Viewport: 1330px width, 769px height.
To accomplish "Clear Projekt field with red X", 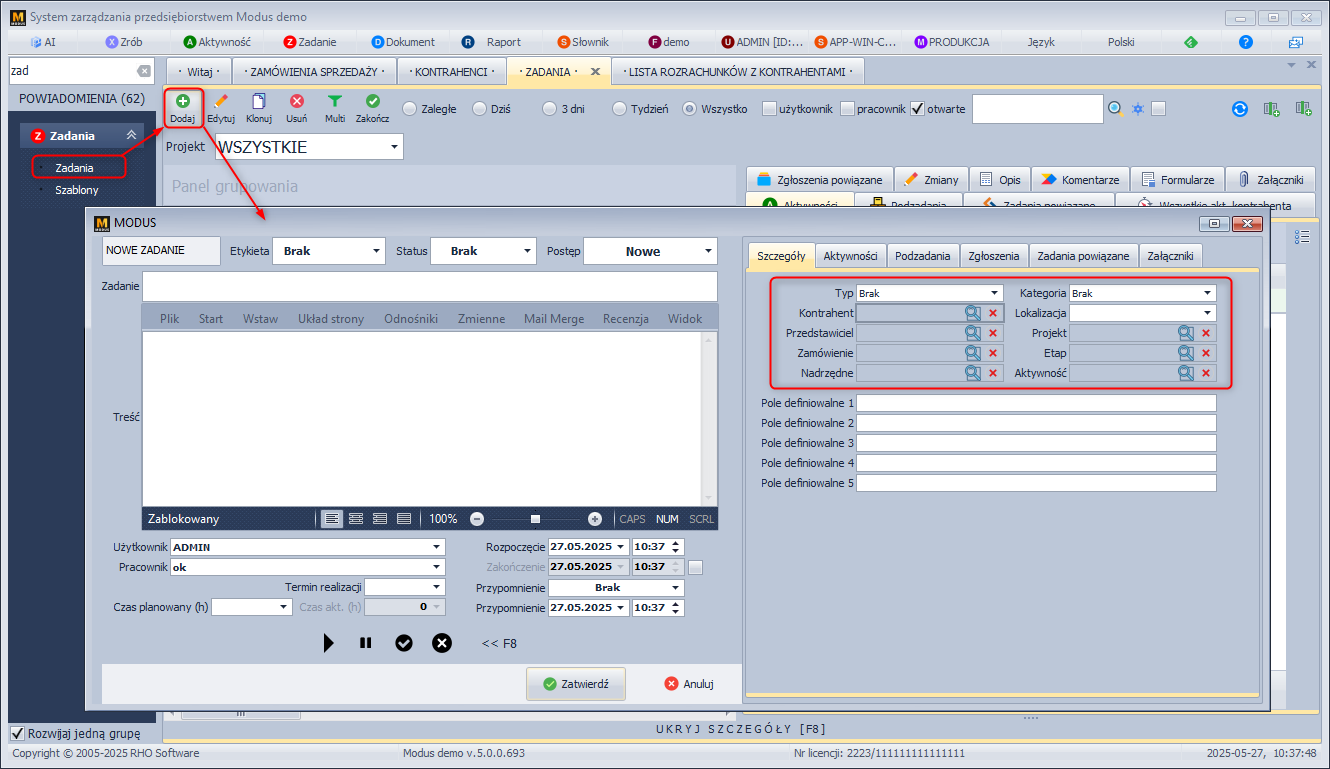I will pos(1206,333).
